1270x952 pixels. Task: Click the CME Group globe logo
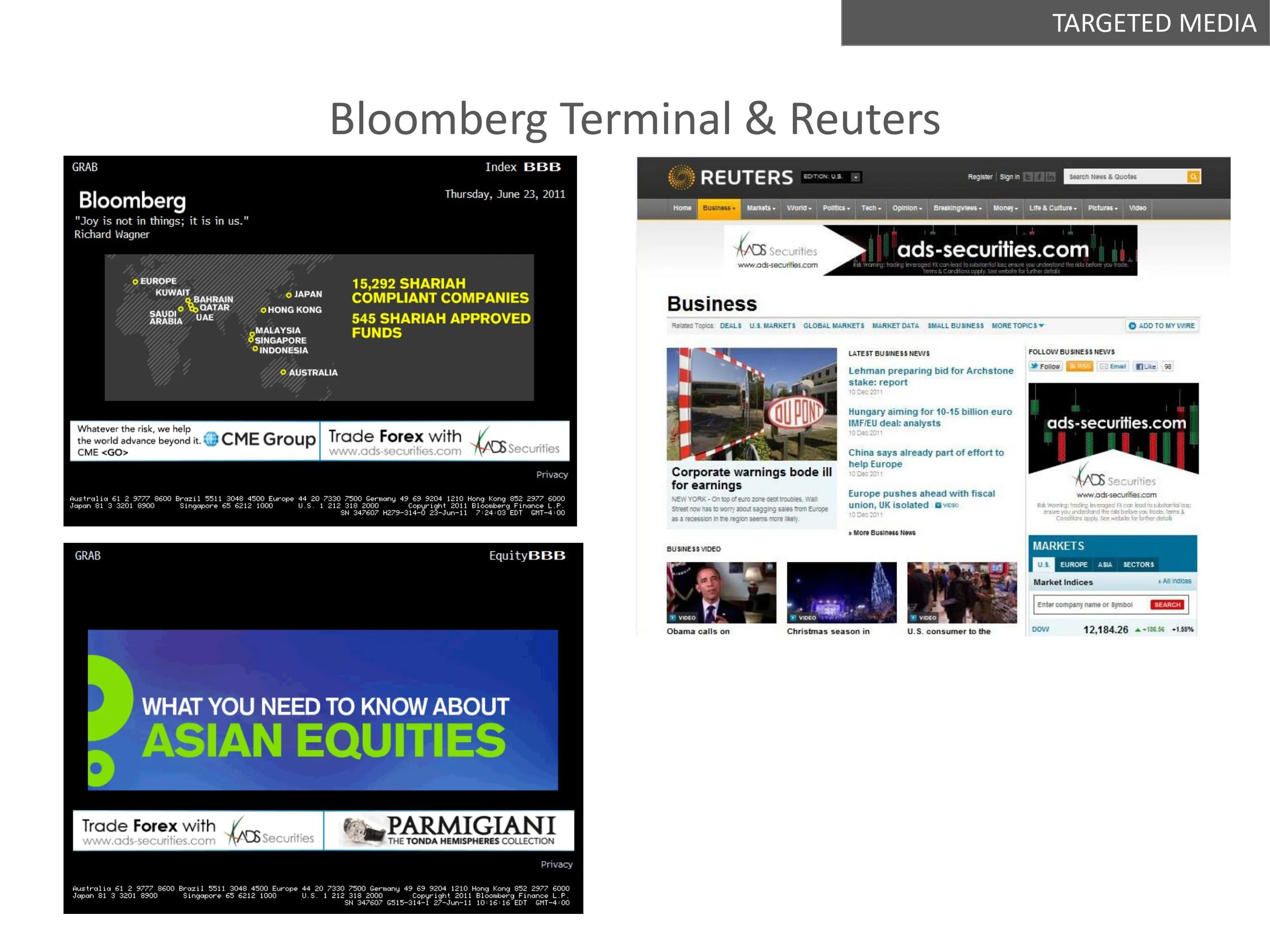(x=211, y=439)
